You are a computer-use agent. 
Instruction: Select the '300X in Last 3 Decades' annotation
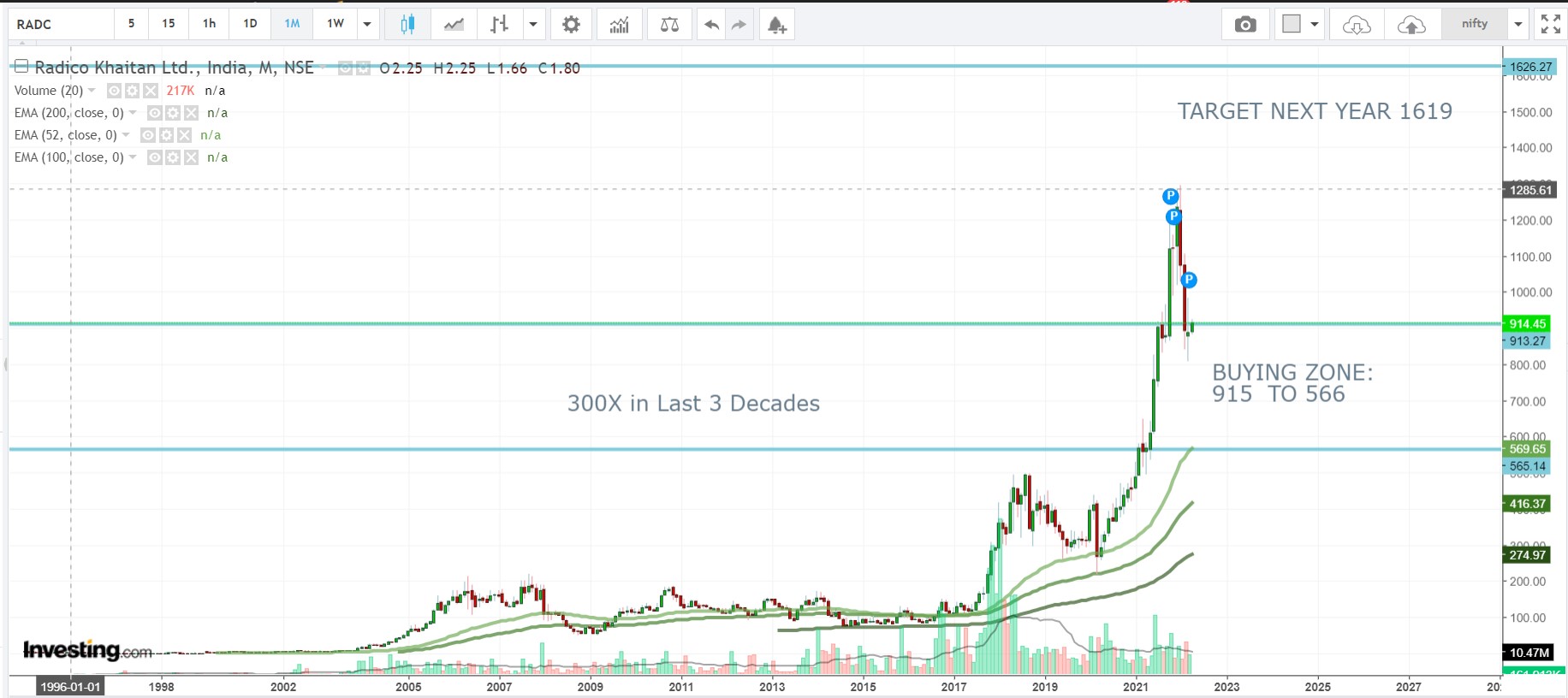[693, 404]
